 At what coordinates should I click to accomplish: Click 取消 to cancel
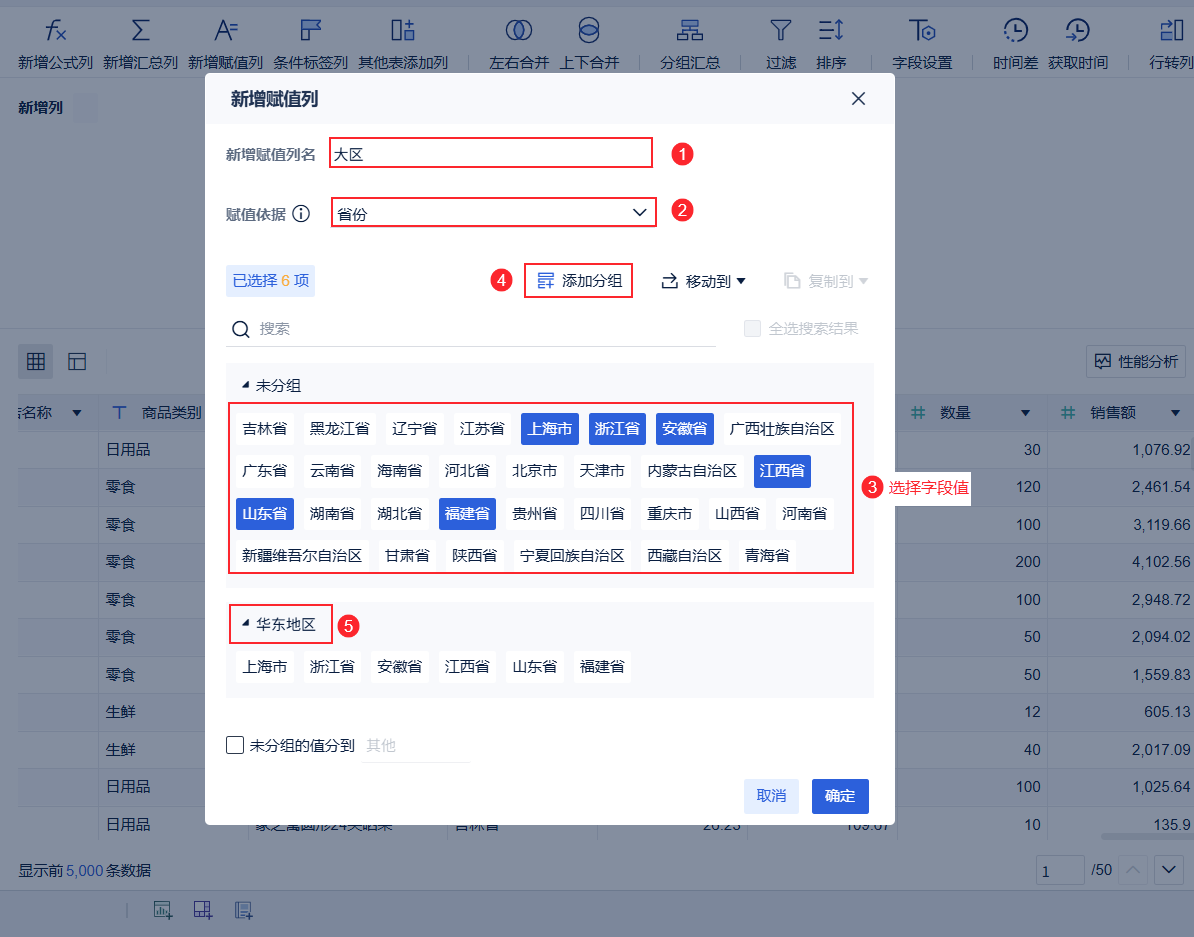tap(771, 796)
